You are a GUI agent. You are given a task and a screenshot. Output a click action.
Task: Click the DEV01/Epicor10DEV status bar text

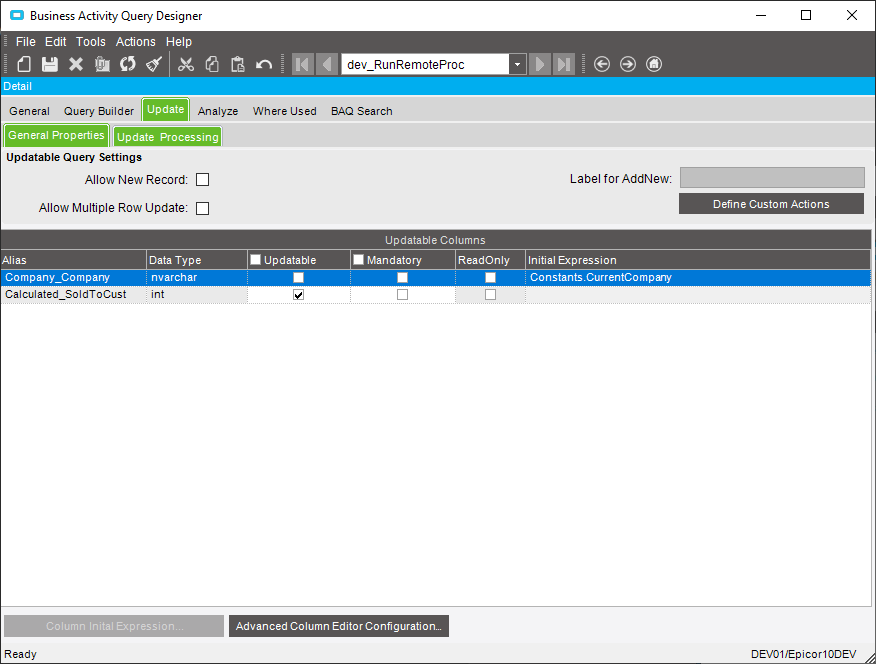click(x=803, y=654)
